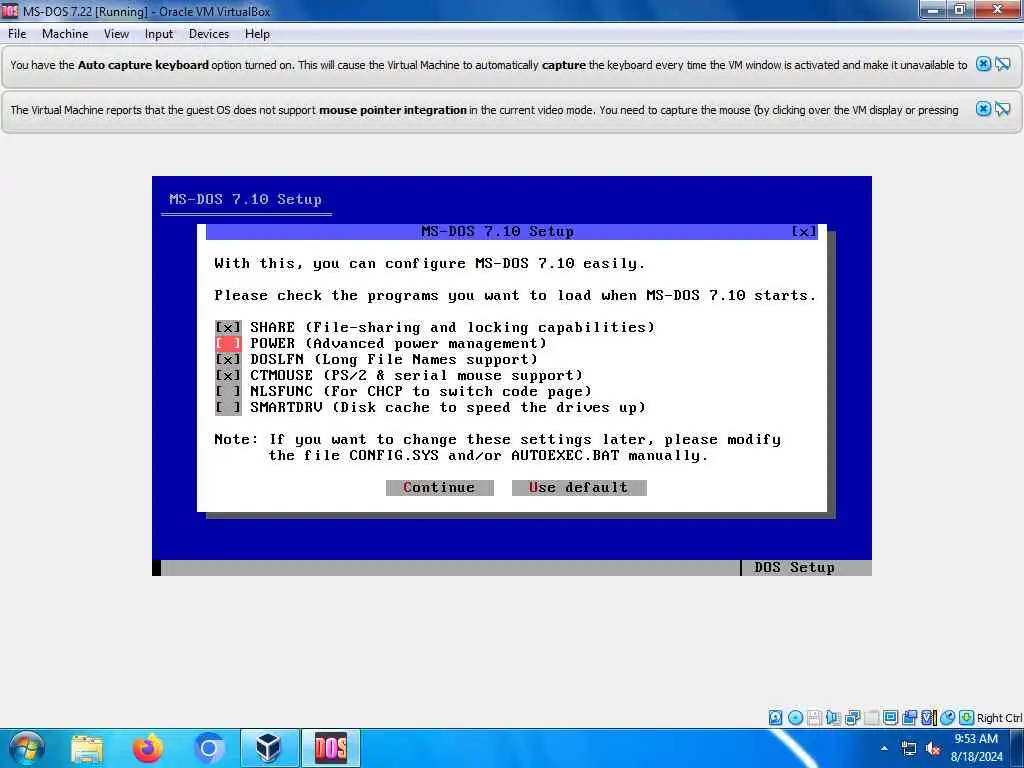Open the clock showing 9:53 AM
The height and width of the screenshot is (768, 1024).
click(x=976, y=748)
